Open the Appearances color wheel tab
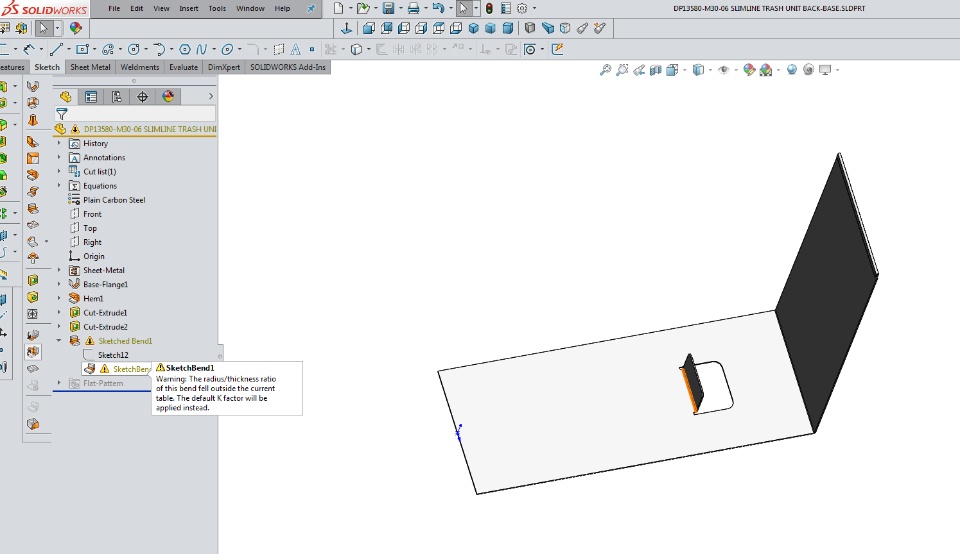 [168, 97]
